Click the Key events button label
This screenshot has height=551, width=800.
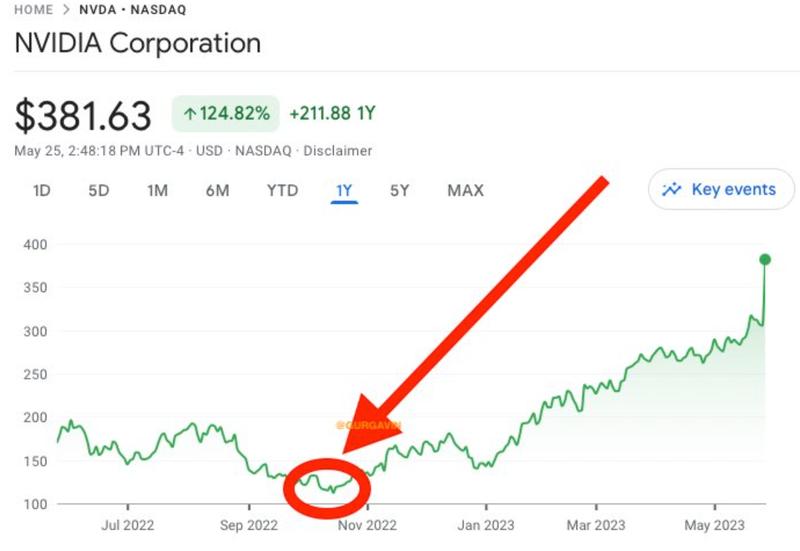pyautogui.click(x=733, y=189)
